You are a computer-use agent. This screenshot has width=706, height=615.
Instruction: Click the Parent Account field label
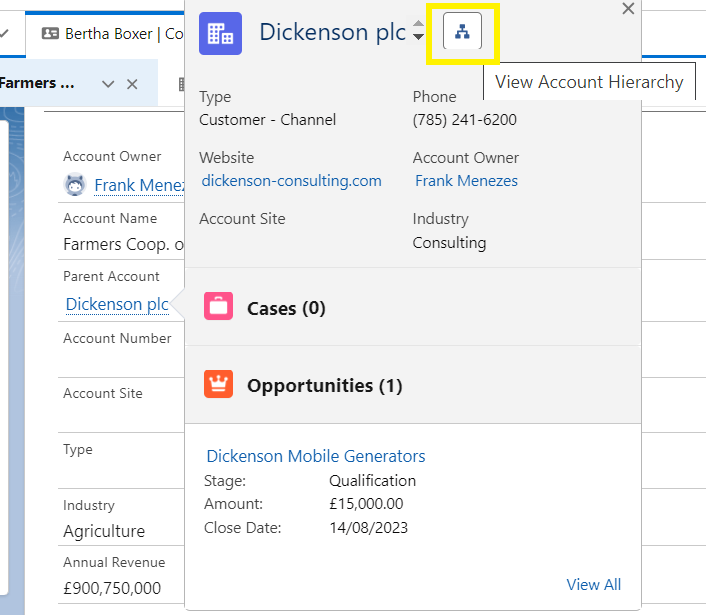111,276
